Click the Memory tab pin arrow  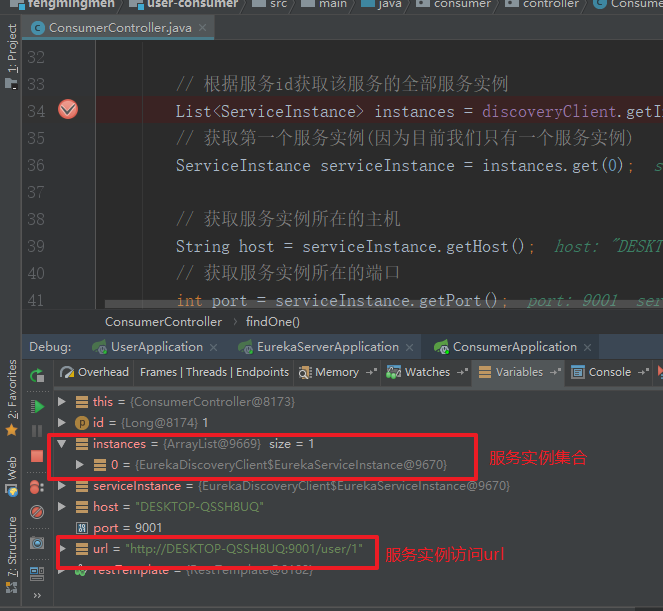point(372,372)
